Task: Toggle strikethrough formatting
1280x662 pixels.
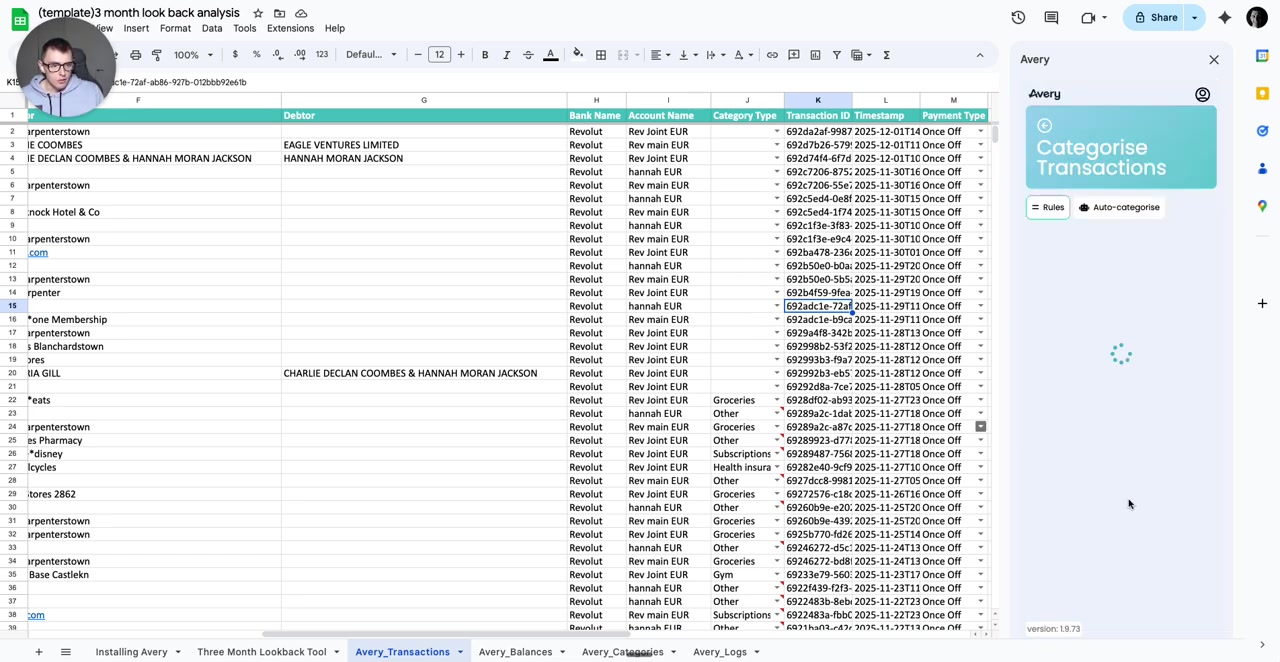Action: pos(528,55)
